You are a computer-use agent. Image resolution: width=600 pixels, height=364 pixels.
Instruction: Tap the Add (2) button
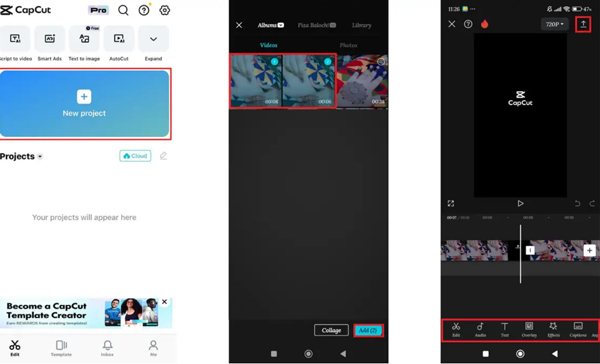pyautogui.click(x=368, y=330)
